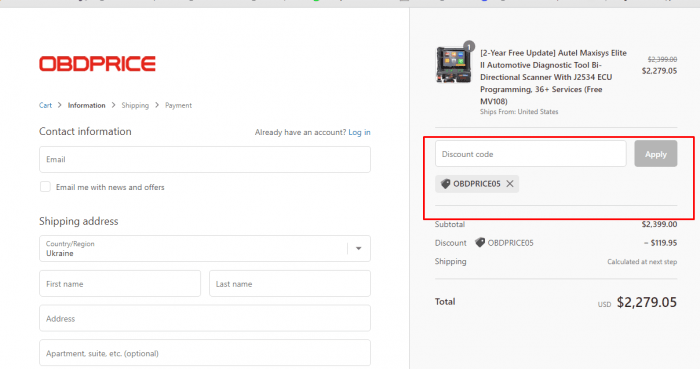Screen dimensions: 700x369
Task: Click the Last name field
Action: click(x=290, y=283)
